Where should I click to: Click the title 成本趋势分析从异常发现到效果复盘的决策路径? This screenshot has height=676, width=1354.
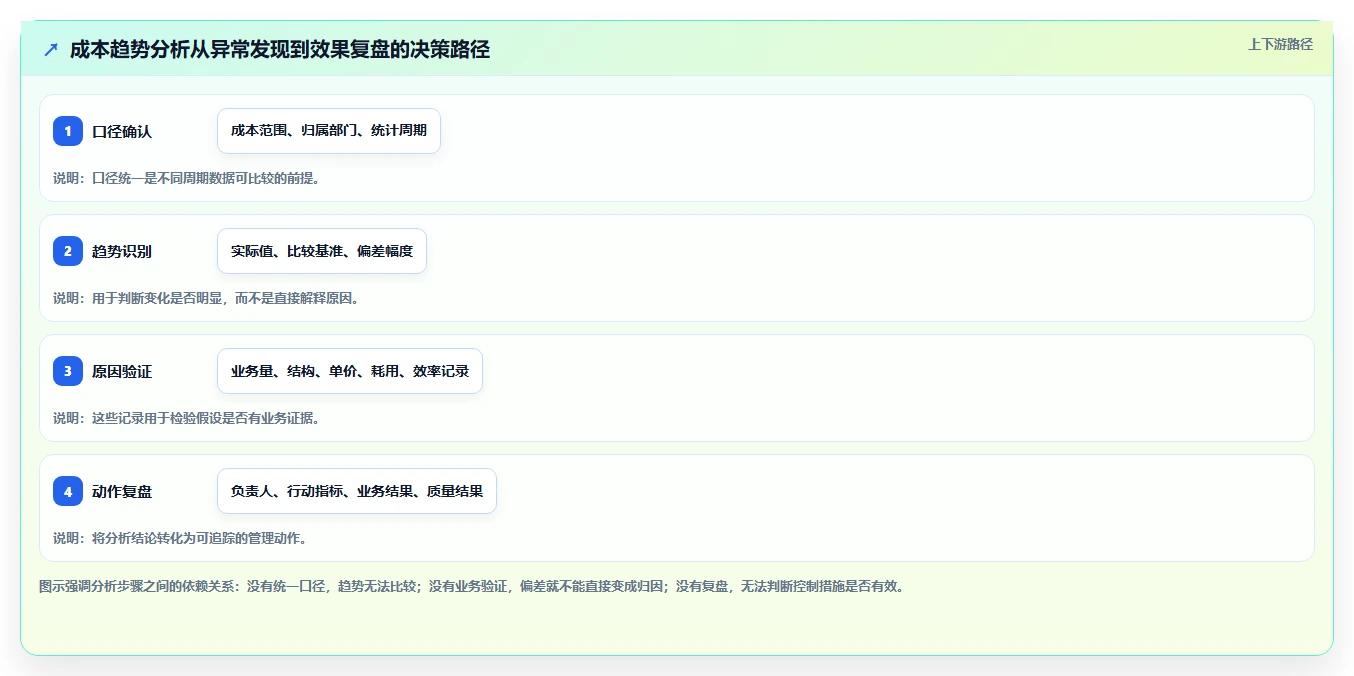pos(280,50)
